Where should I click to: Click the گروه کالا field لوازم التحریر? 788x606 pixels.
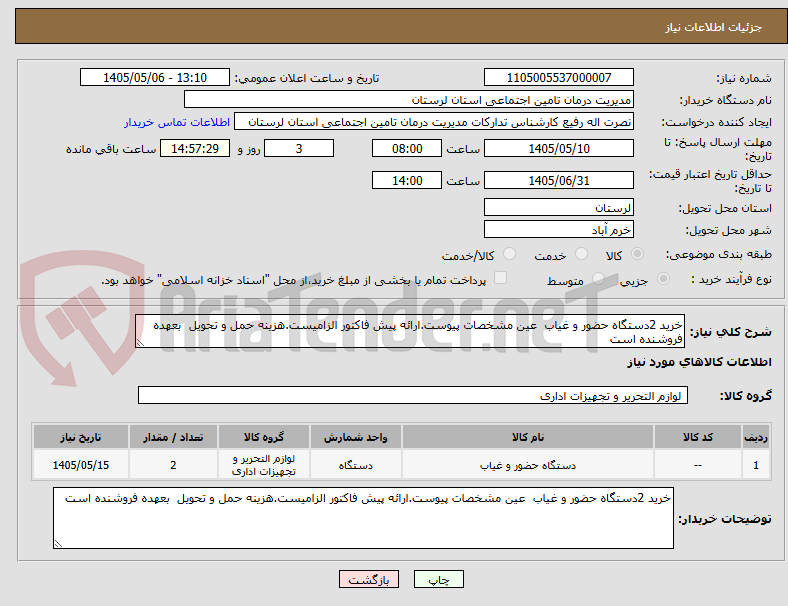413,395
